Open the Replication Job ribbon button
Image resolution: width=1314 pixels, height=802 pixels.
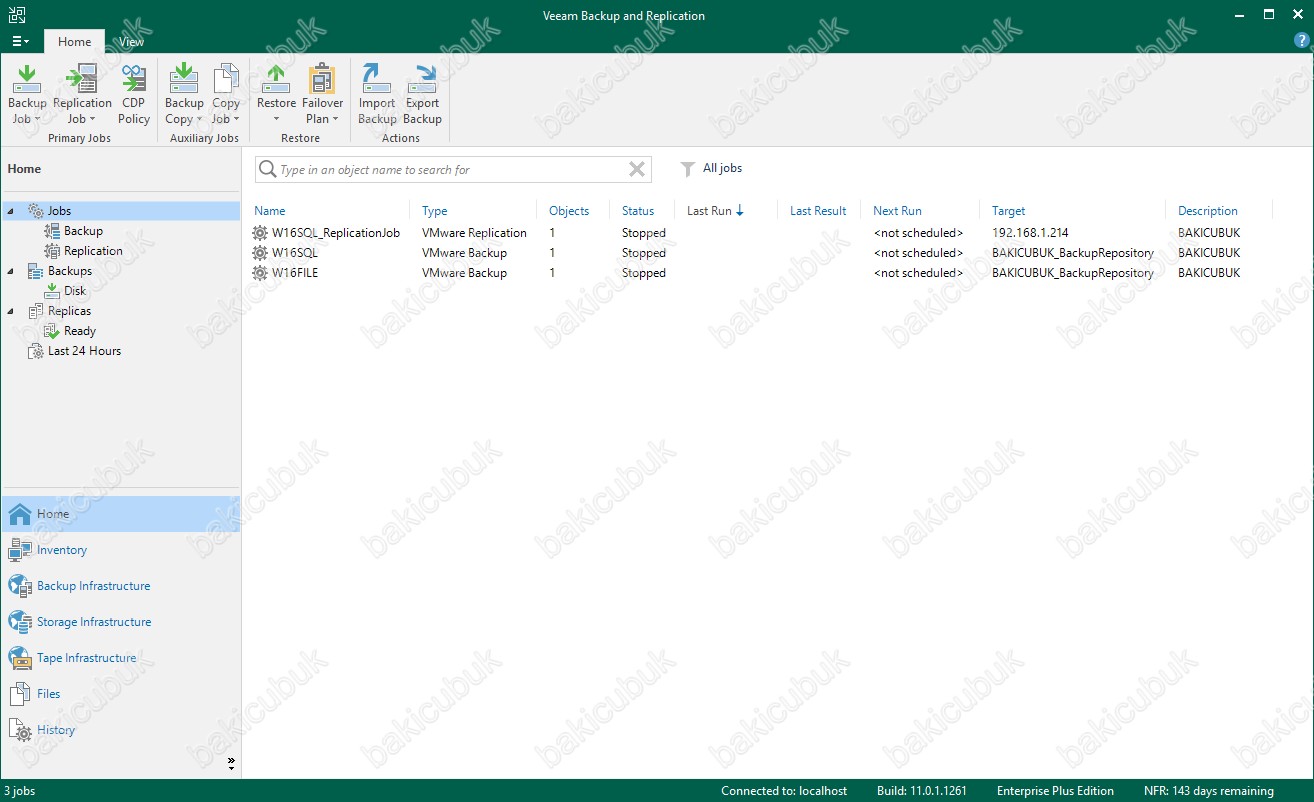(82, 95)
